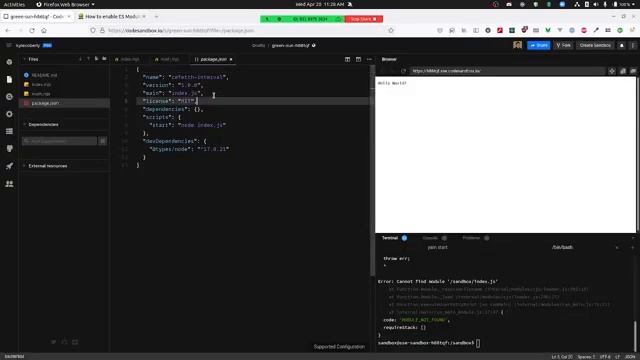Open the hamburger menu beside the username
The width and height of the screenshot is (640, 360).
(x=9, y=45)
